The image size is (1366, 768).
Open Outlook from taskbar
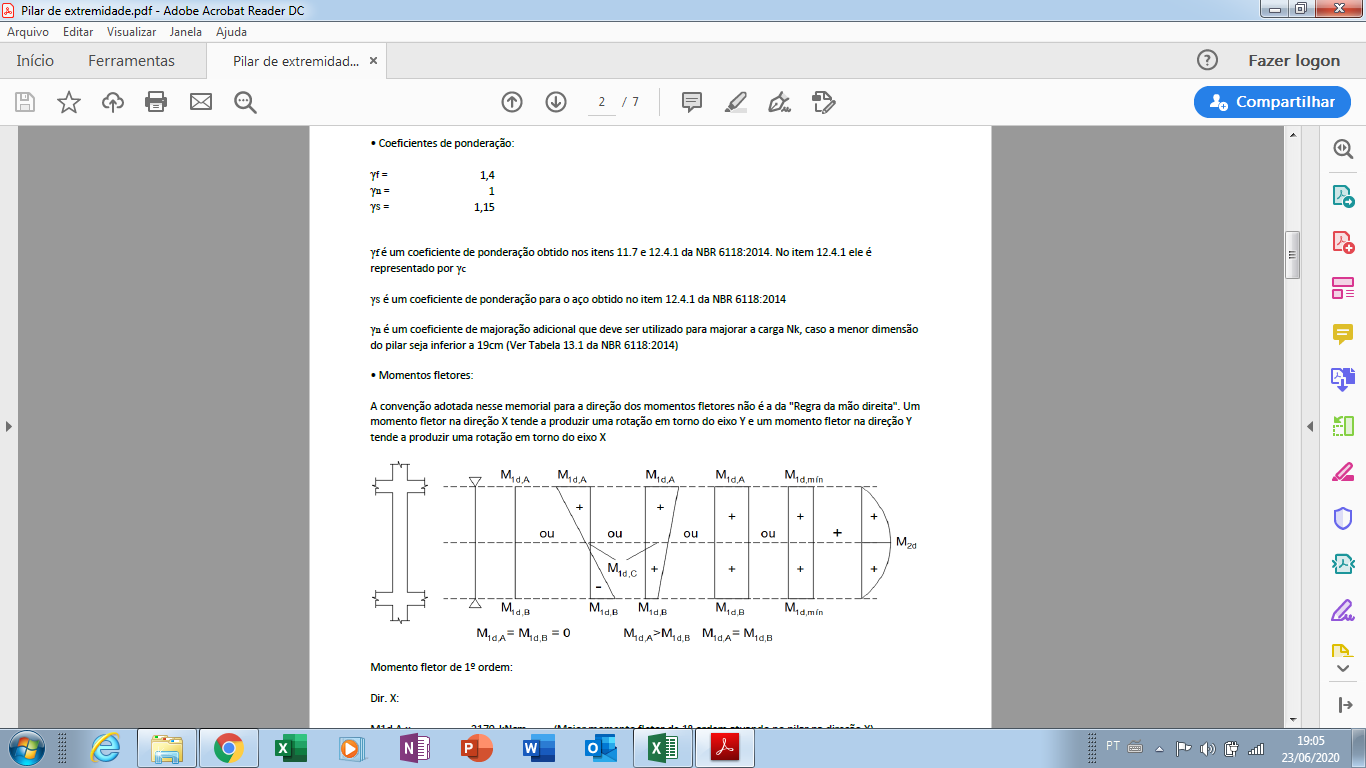[600, 748]
